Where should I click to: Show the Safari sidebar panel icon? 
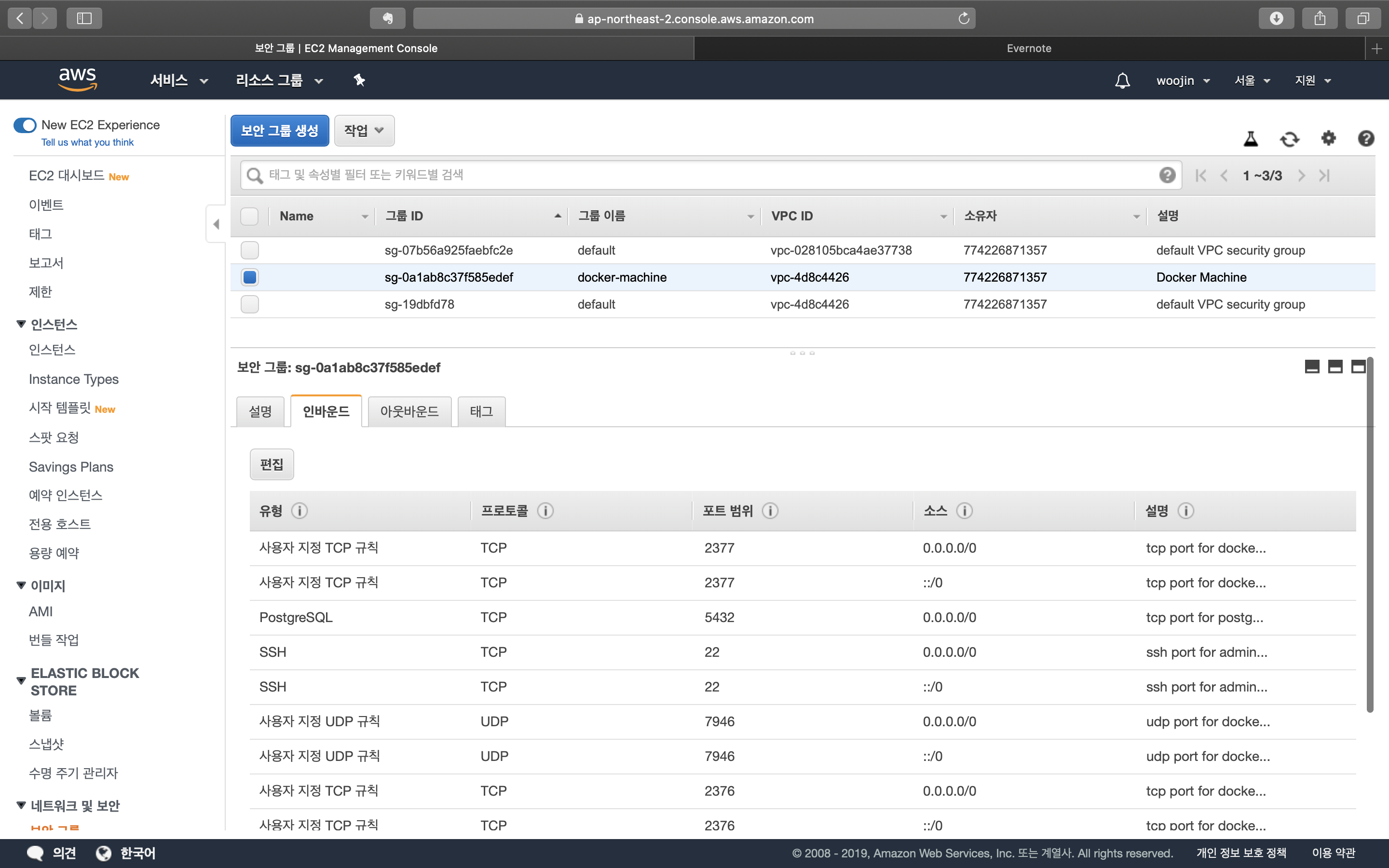tap(84, 18)
